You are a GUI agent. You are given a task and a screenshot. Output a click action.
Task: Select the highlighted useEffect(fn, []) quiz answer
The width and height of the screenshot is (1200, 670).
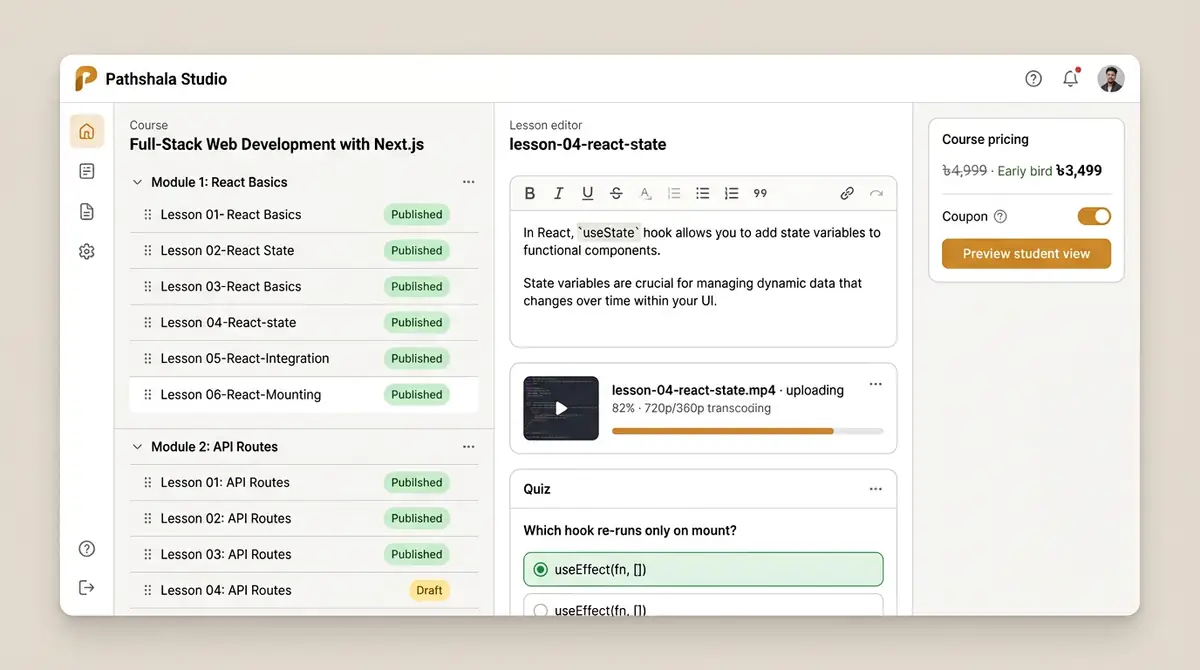pyautogui.click(x=703, y=569)
